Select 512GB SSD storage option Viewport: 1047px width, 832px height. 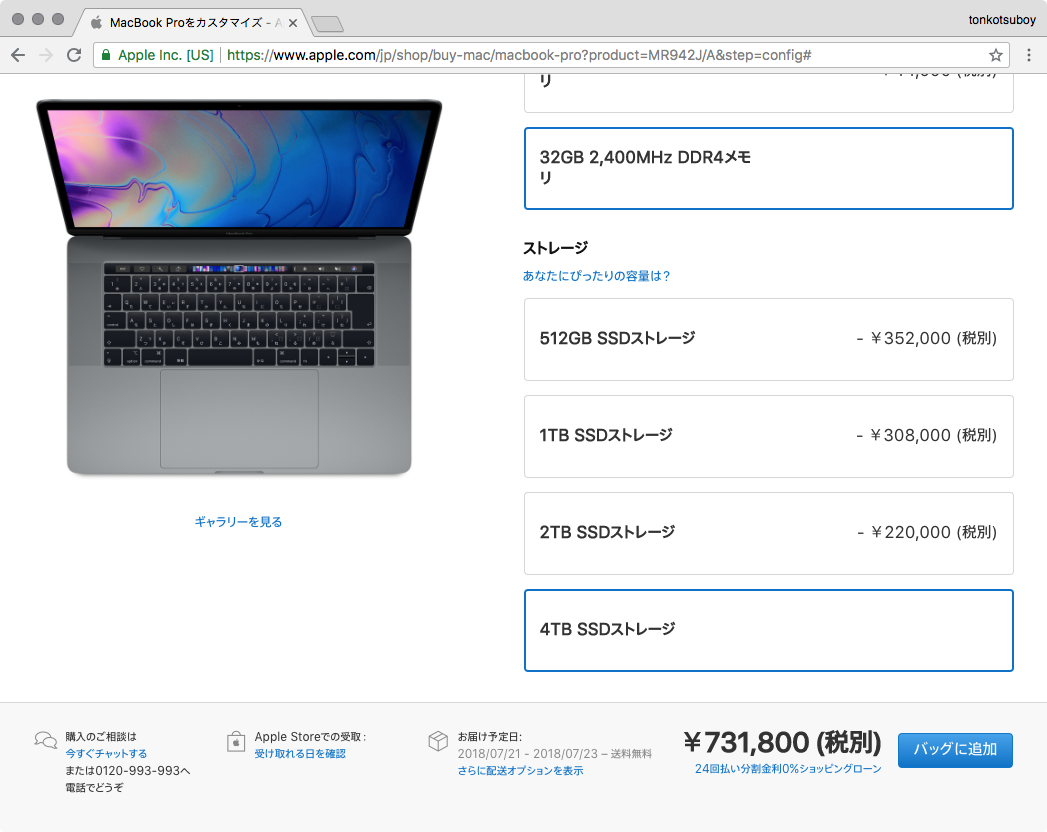(769, 339)
